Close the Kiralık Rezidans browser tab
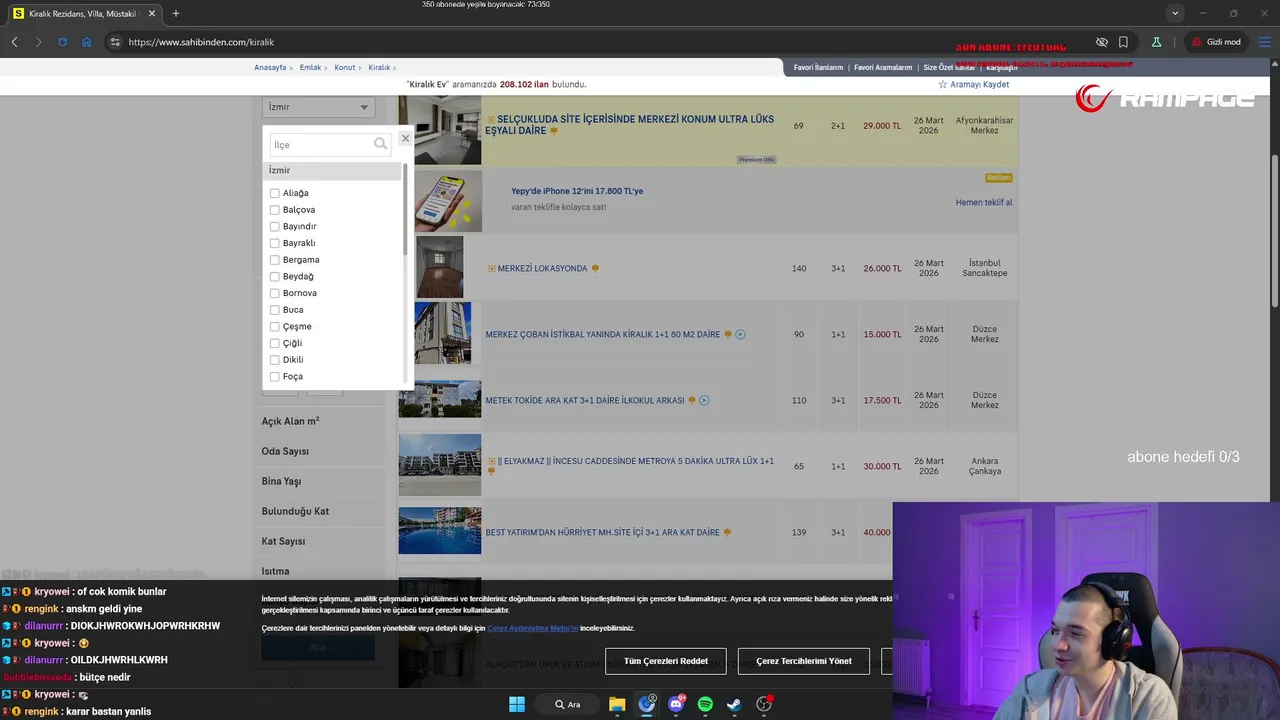Image resolution: width=1280 pixels, height=720 pixels. click(152, 14)
